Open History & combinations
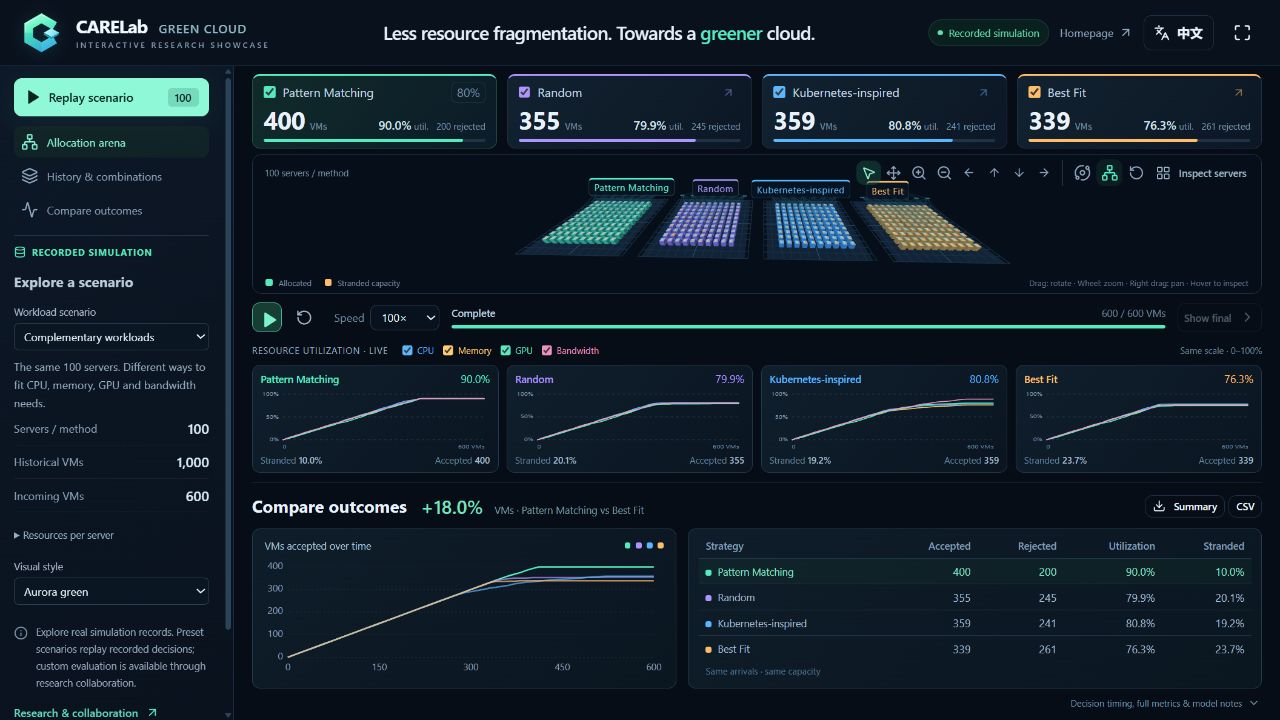This screenshot has width=1280, height=720. click(x=111, y=176)
